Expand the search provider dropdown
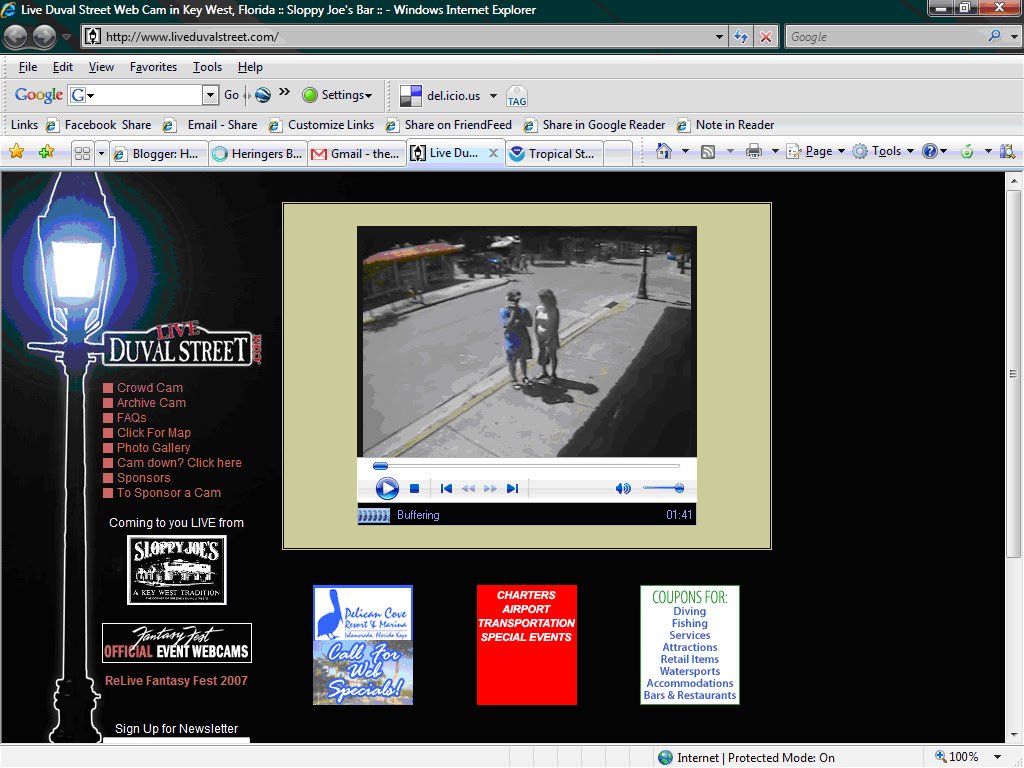1024x768 pixels. (1013, 37)
